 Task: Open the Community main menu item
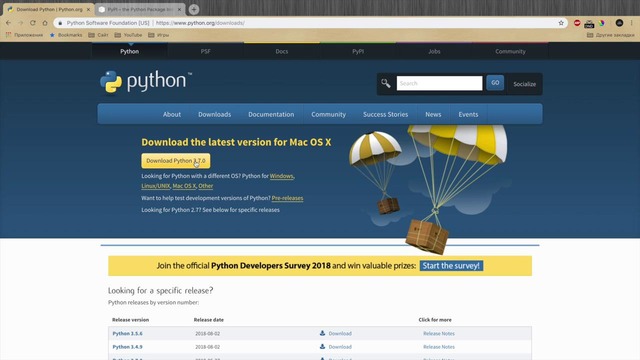click(x=329, y=114)
